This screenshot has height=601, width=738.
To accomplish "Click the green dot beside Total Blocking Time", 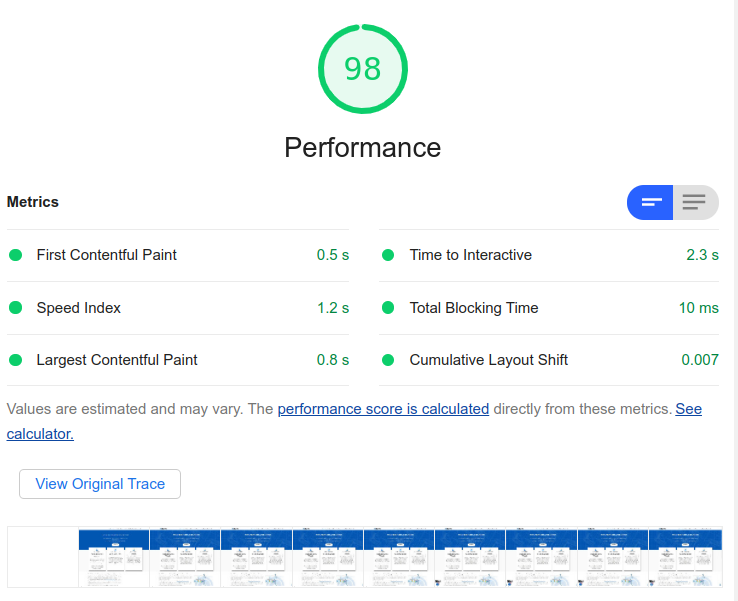I will pos(388,308).
